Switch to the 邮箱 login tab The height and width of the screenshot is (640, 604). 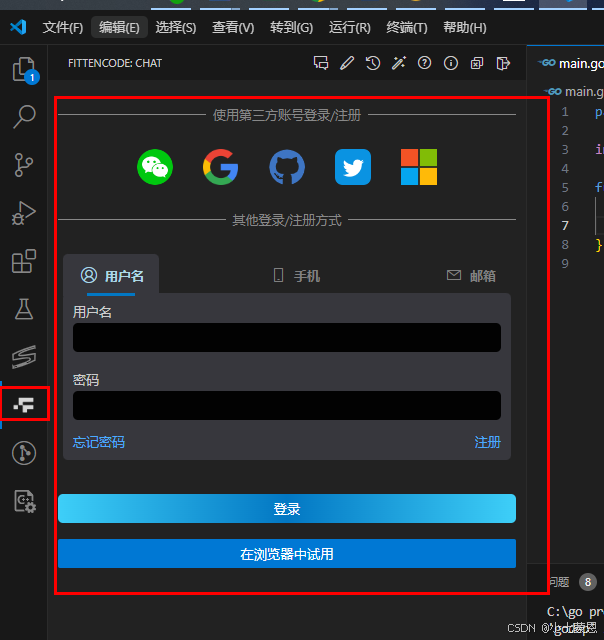pyautogui.click(x=471, y=276)
